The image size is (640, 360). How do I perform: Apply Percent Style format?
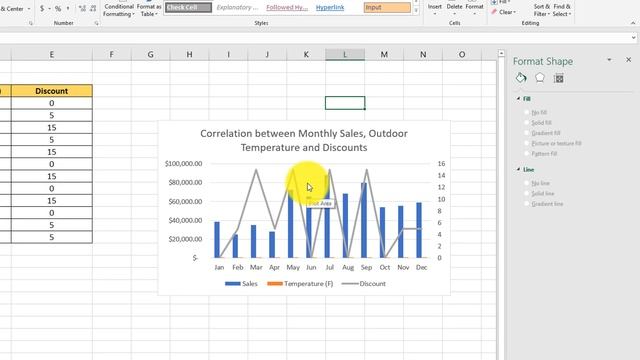58,8
